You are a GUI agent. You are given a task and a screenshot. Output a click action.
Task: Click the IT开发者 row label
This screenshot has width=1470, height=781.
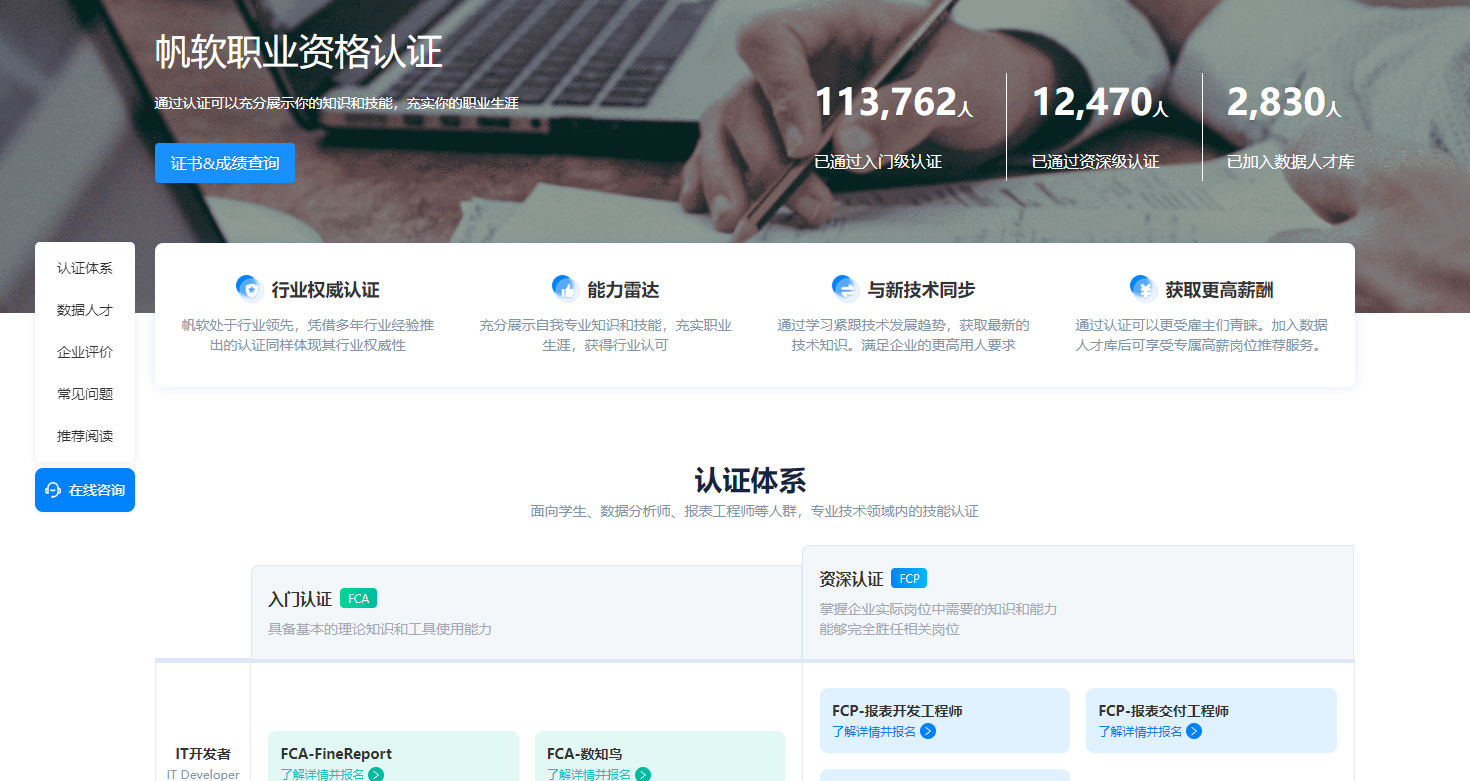tap(203, 754)
